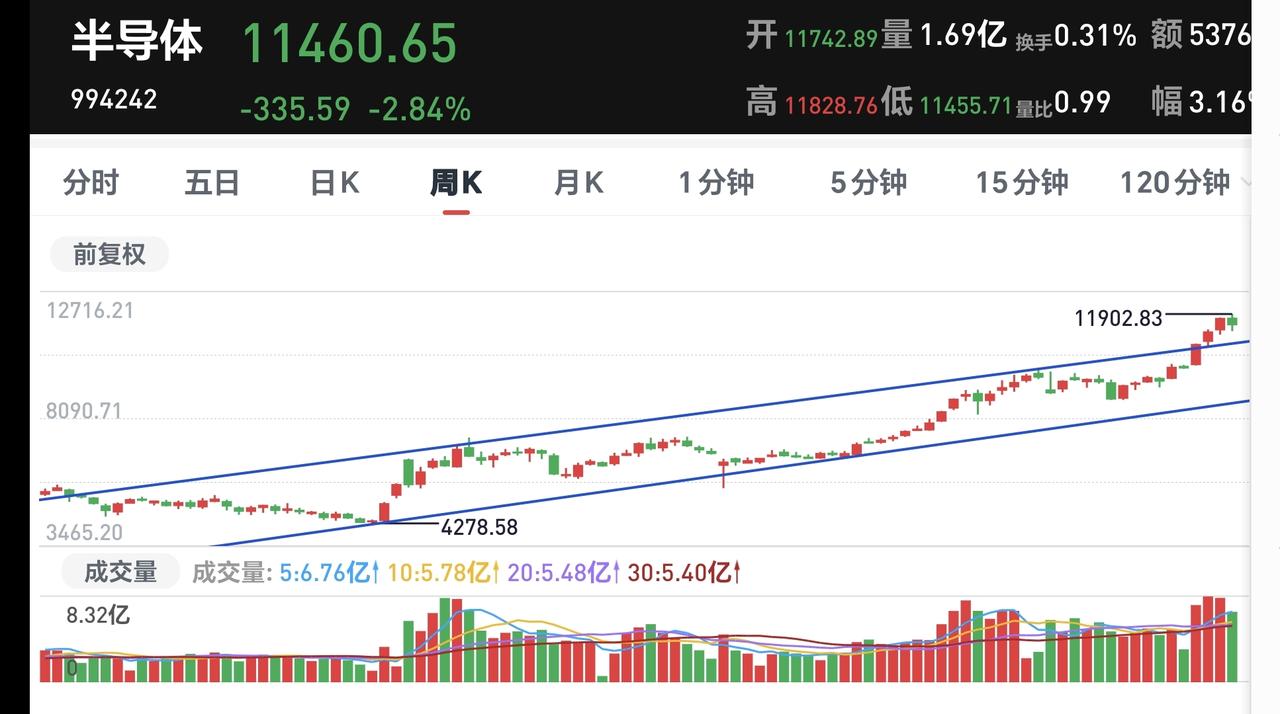Click the current price 11460.65

[349, 43]
